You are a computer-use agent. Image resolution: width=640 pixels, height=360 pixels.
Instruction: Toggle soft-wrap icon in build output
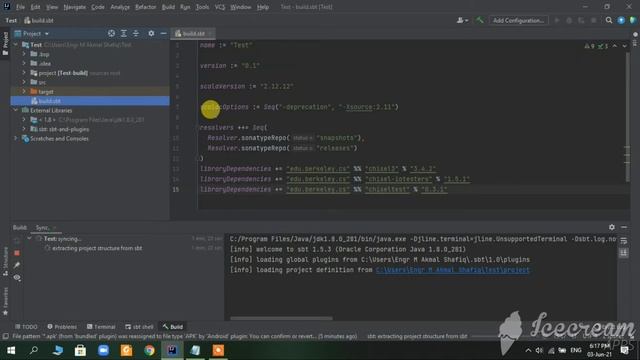click(624, 241)
